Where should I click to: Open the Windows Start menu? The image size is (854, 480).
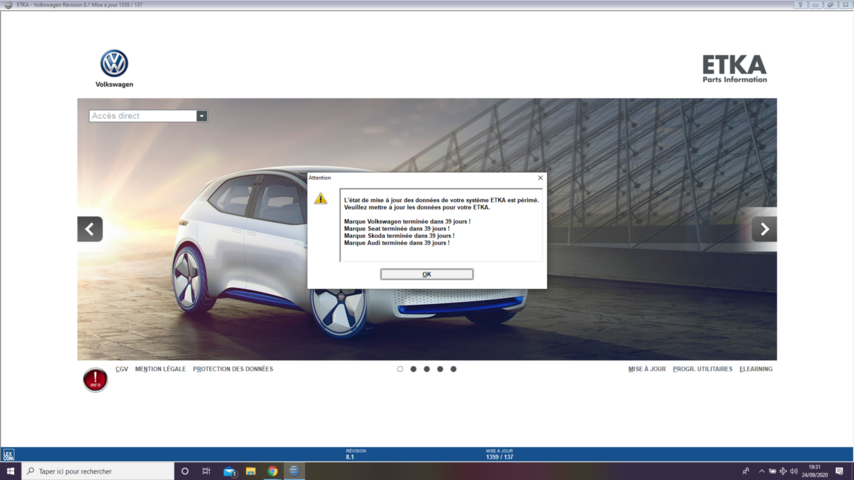pyautogui.click(x=10, y=471)
